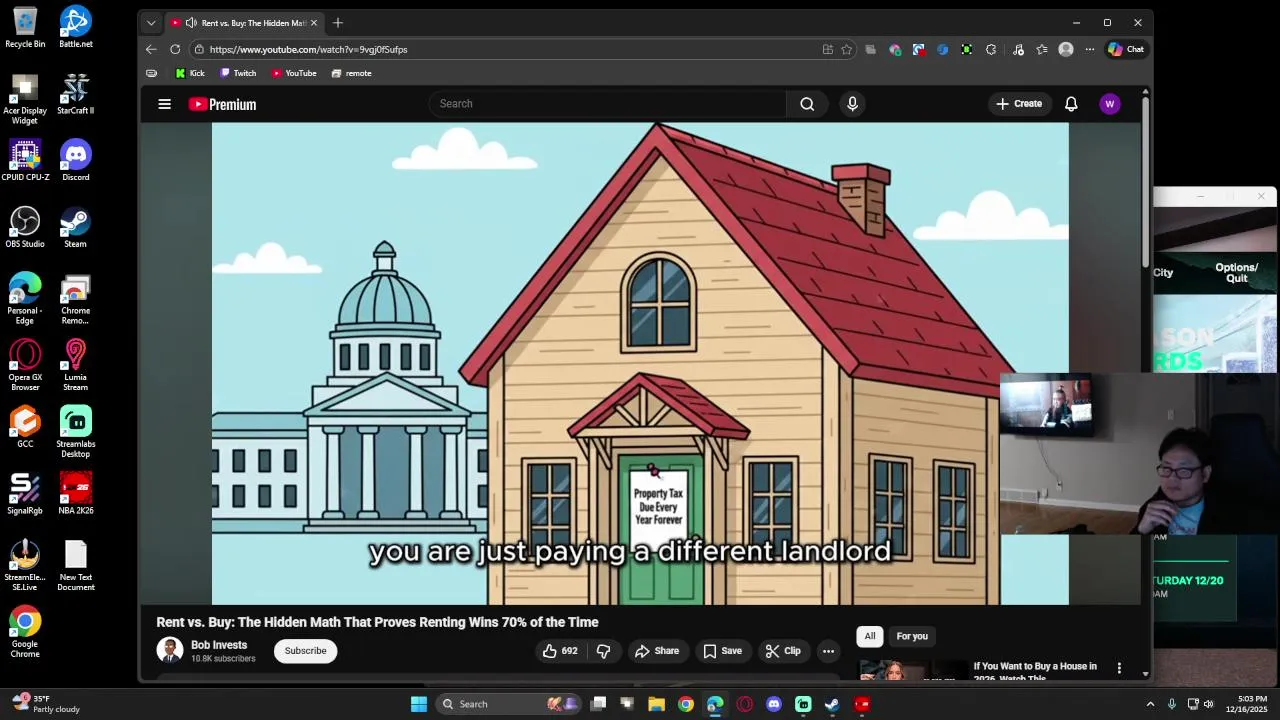Open Battle.net desktop shortcut
Image resolution: width=1280 pixels, height=720 pixels.
[75, 27]
